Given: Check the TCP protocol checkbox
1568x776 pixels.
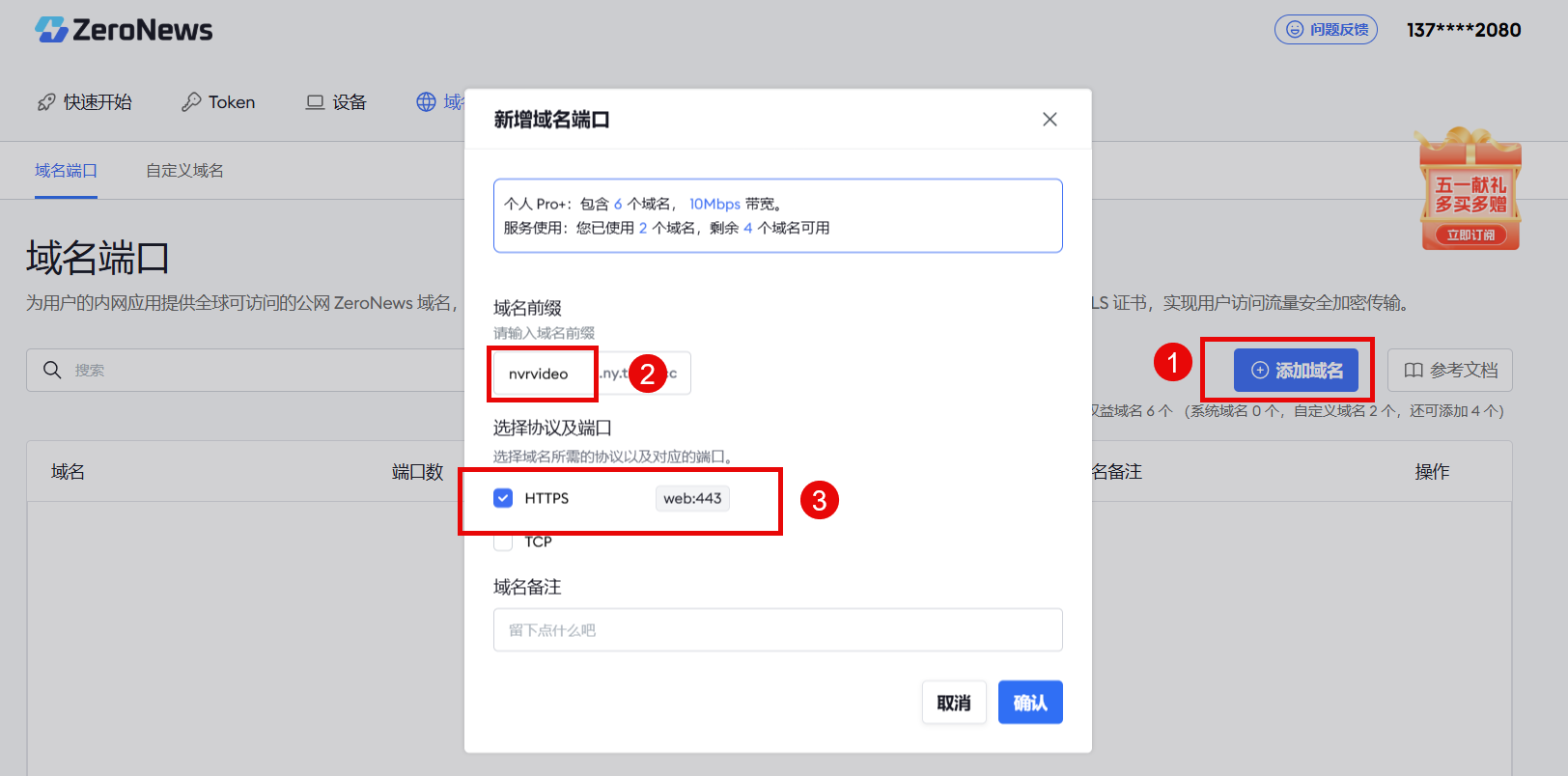Looking at the screenshot, I should tap(503, 541).
